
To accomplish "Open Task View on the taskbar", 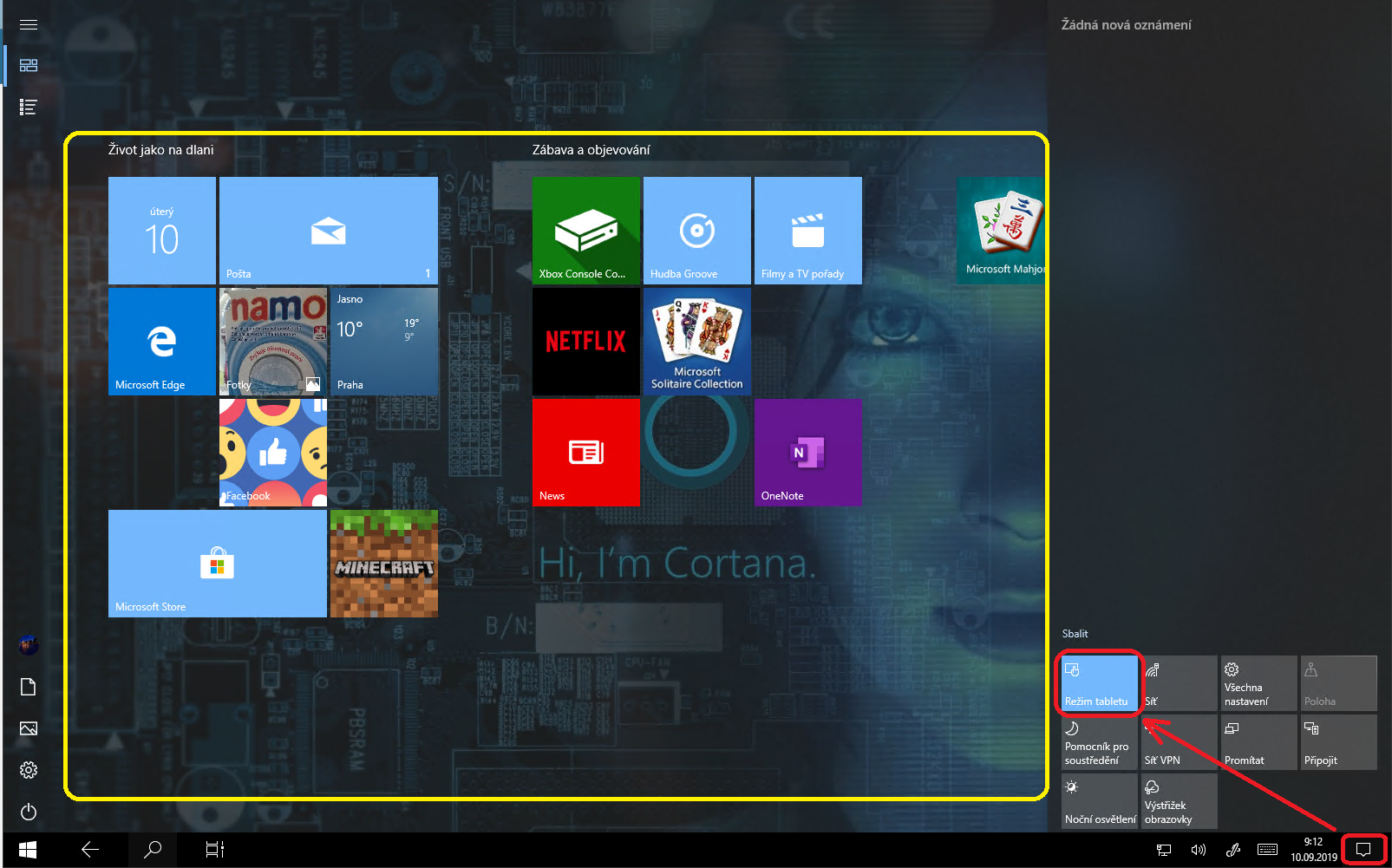I will (215, 850).
